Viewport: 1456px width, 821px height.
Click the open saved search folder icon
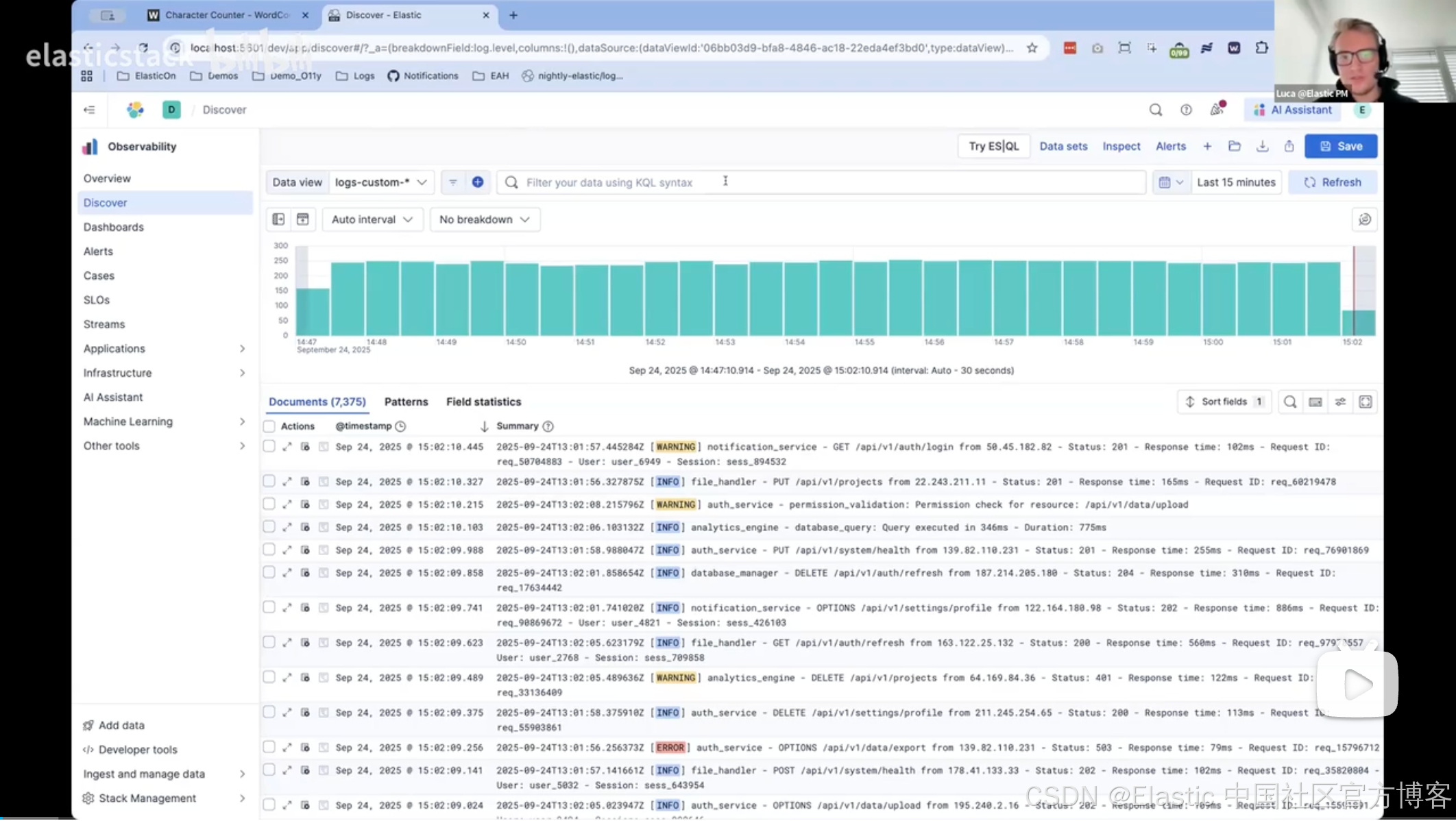(x=1235, y=147)
